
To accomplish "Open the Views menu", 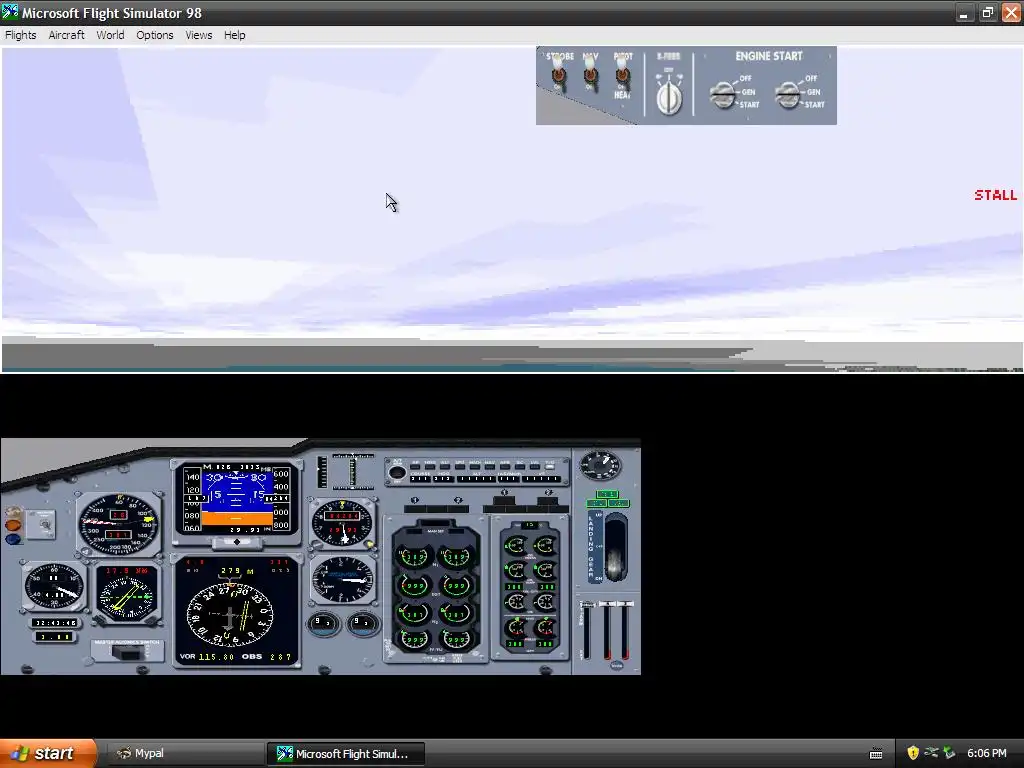I will [x=198, y=35].
